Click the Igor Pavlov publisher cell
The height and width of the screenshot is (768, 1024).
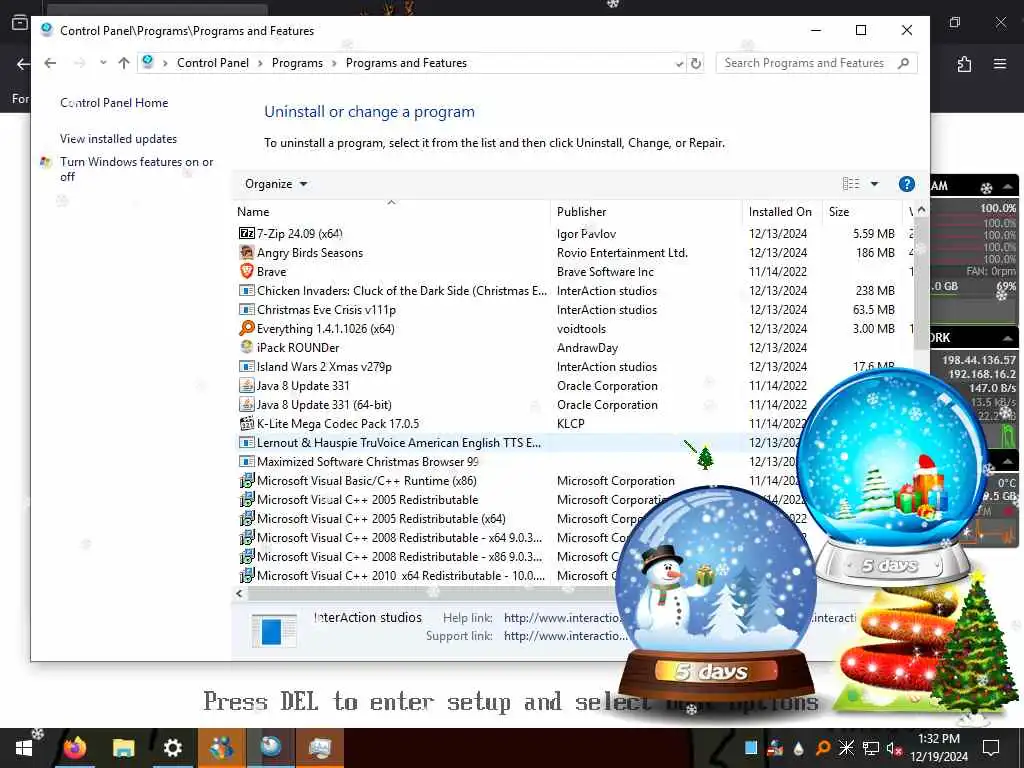click(x=586, y=234)
